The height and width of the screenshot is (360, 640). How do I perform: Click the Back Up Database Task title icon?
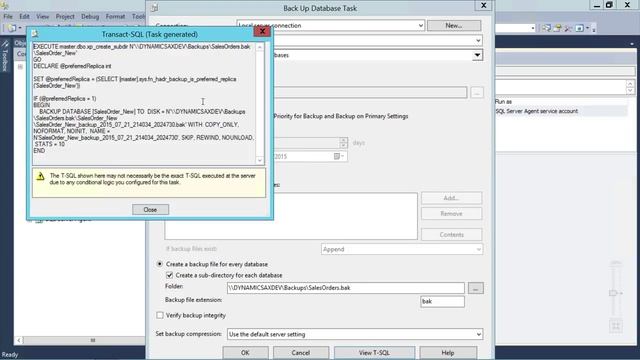click(154, 8)
